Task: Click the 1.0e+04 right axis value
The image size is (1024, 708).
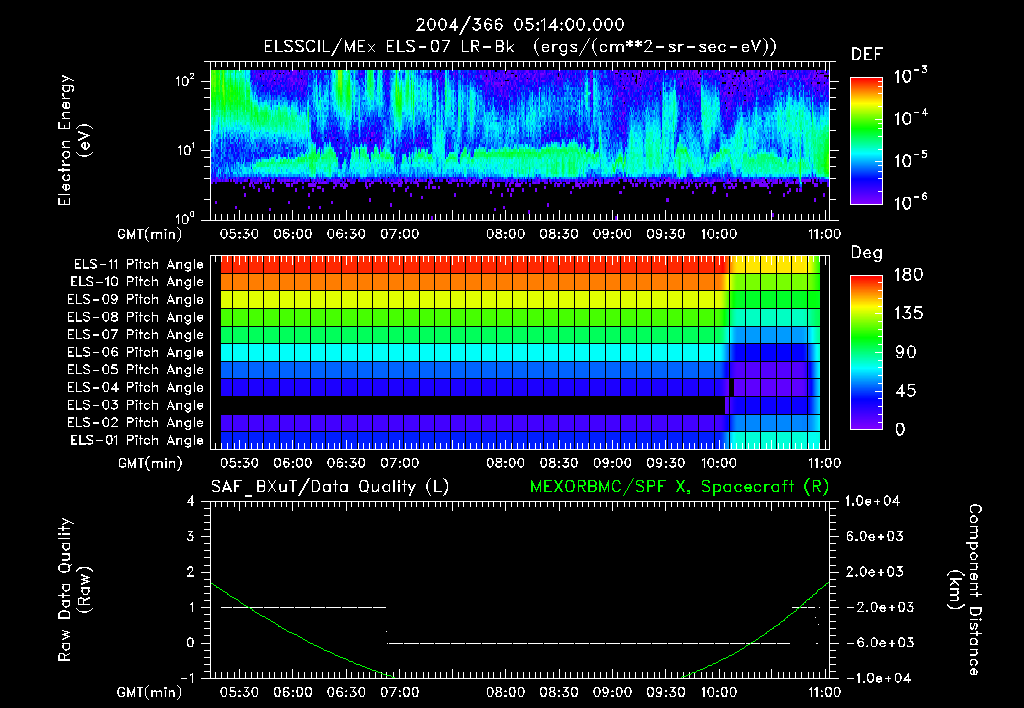Action: [872, 502]
